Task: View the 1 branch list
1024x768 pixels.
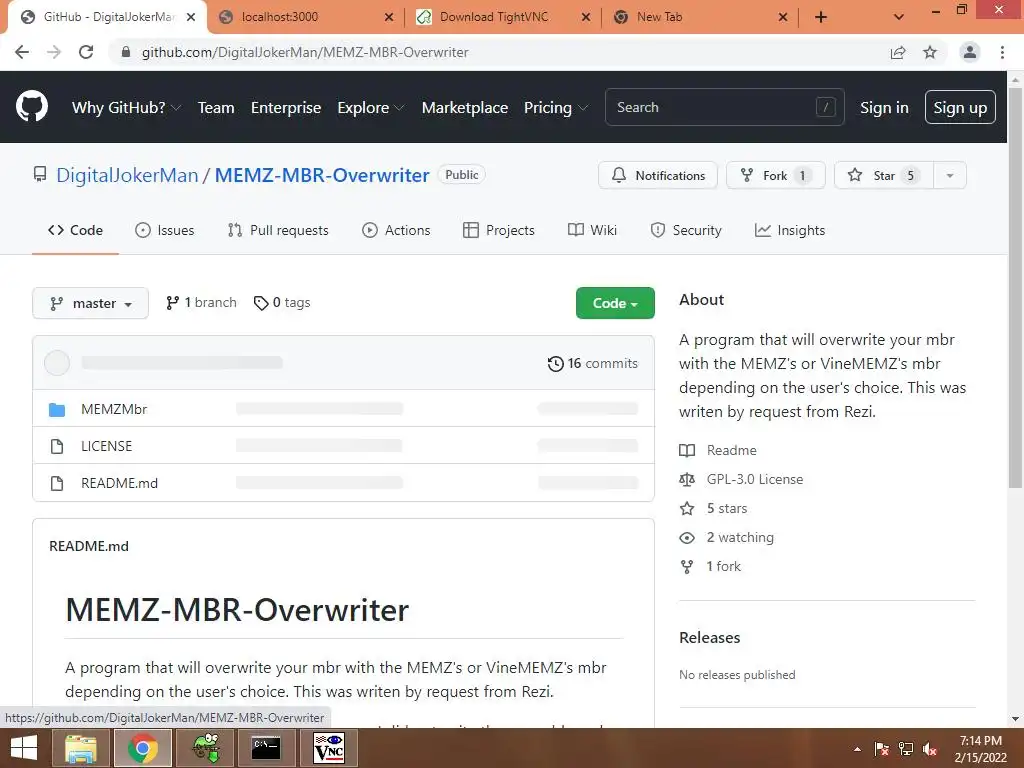Action: pos(201,302)
